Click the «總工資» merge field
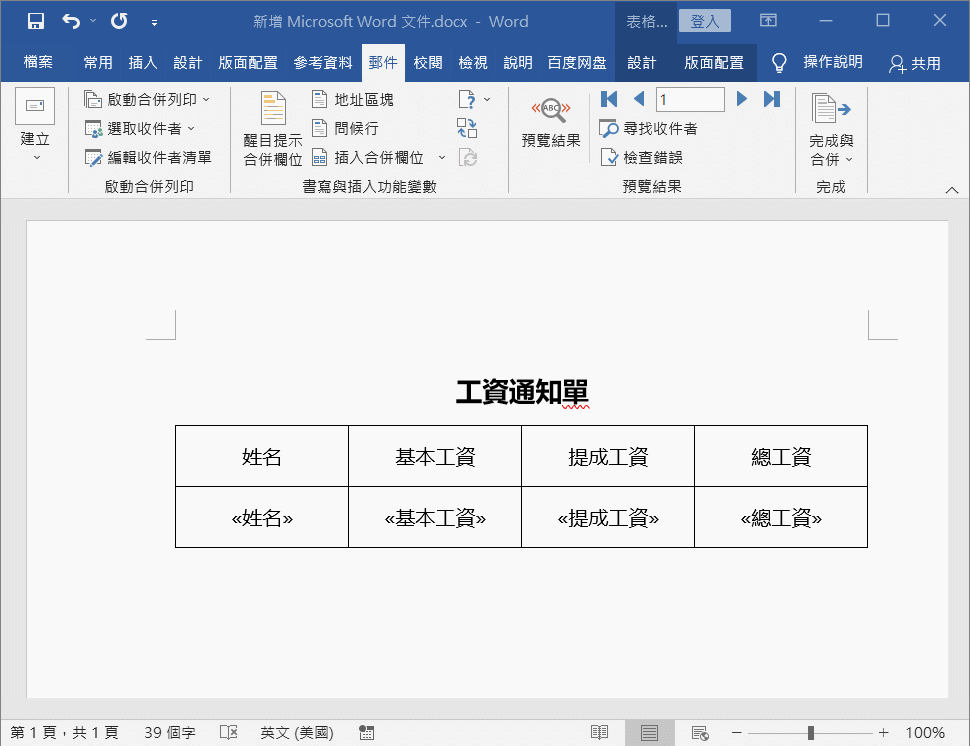This screenshot has height=746, width=970. (x=781, y=518)
